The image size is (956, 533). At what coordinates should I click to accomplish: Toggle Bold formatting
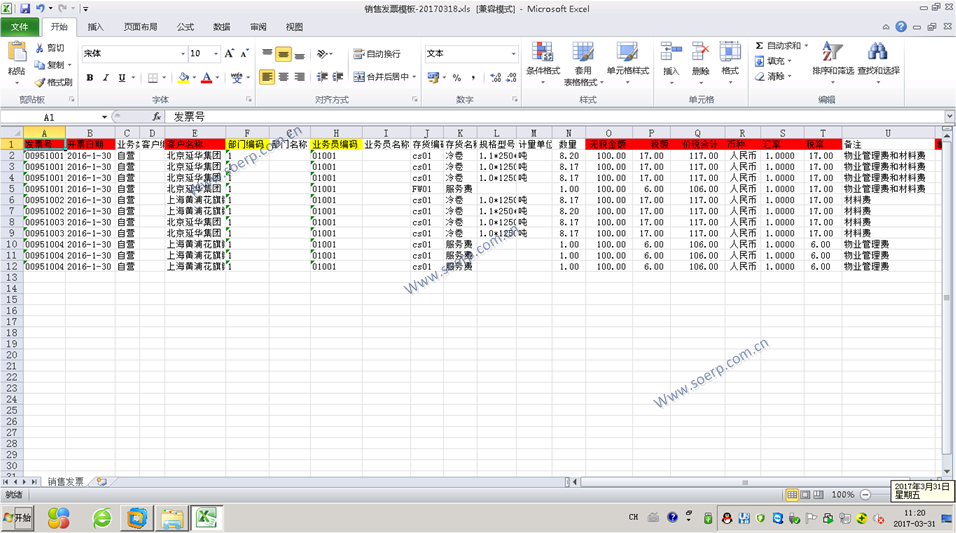90,77
